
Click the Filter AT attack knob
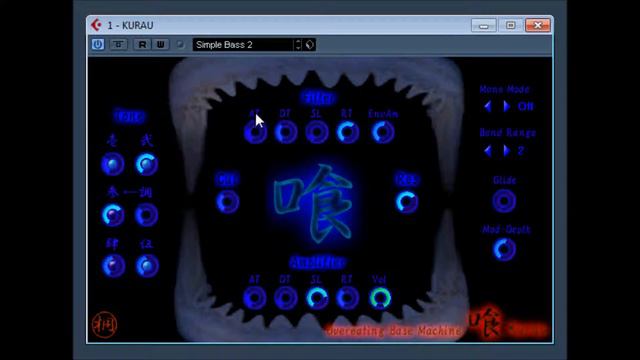pos(255,132)
